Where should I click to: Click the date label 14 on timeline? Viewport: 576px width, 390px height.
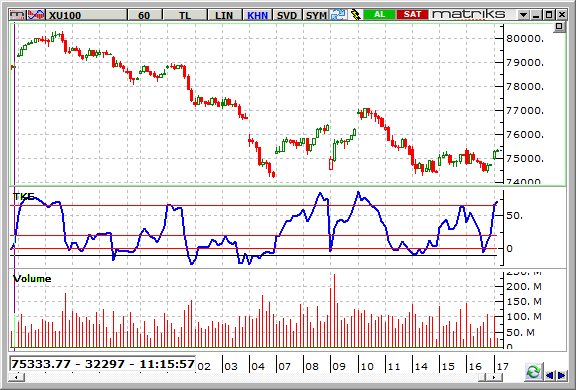click(x=421, y=366)
